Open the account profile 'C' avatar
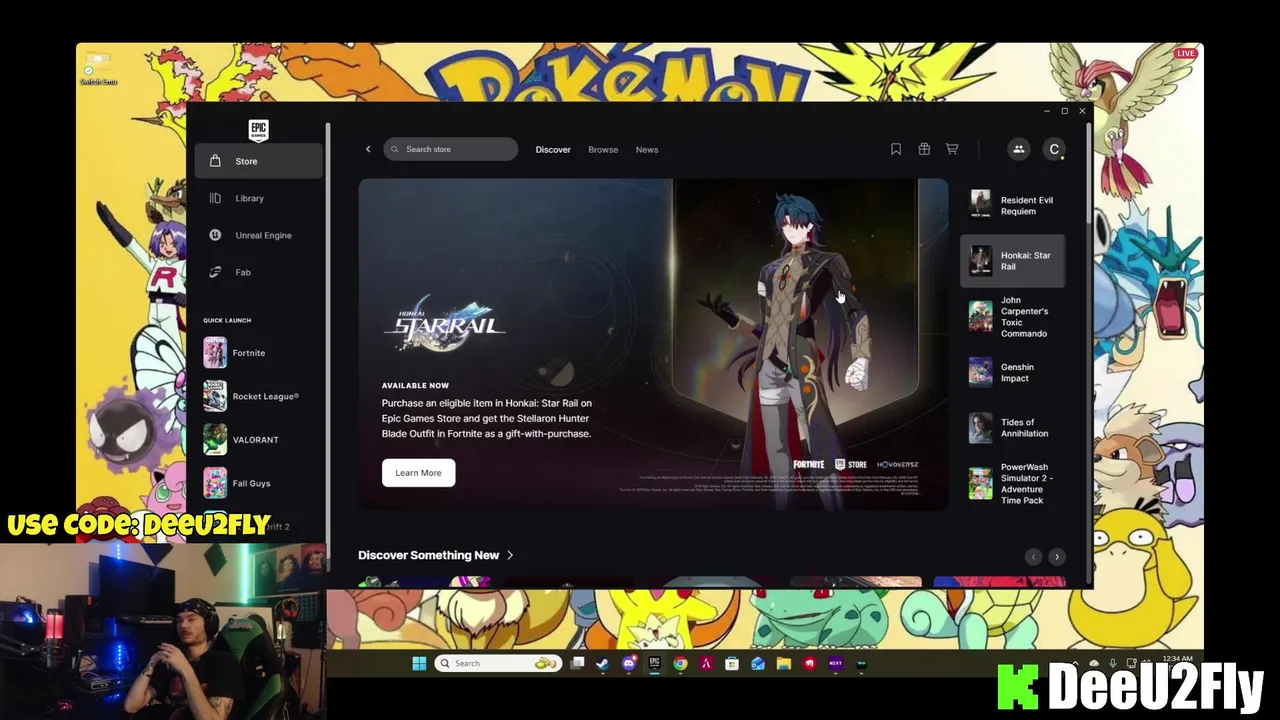The width and height of the screenshot is (1280, 720). (1054, 149)
